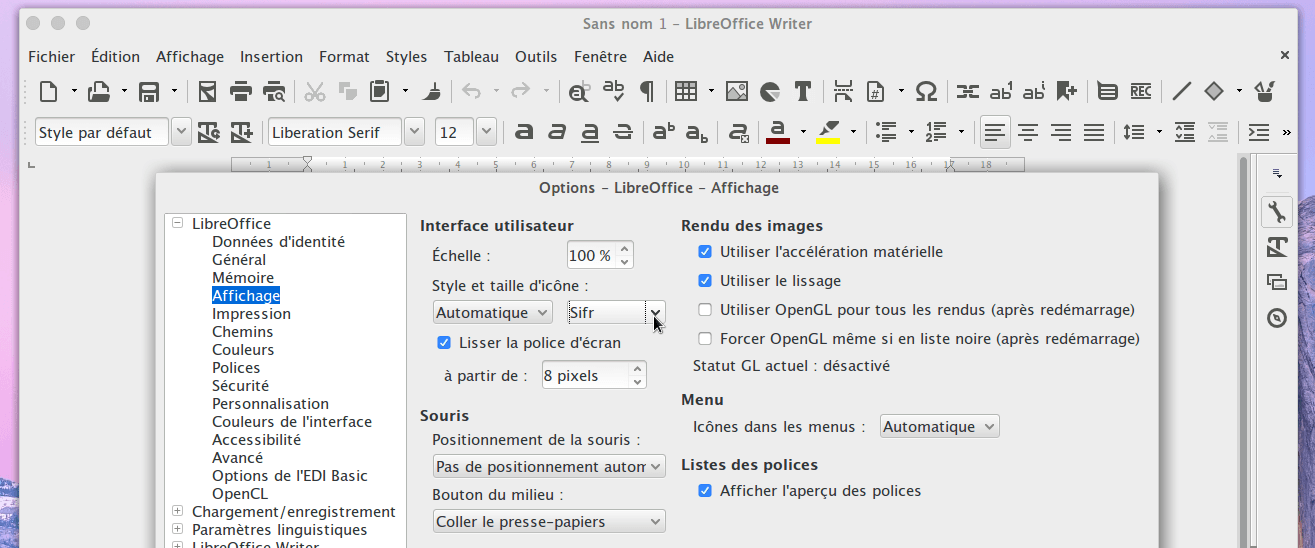Insert a text box with the T icon
Image resolution: width=1315 pixels, height=548 pixels.
tap(802, 92)
